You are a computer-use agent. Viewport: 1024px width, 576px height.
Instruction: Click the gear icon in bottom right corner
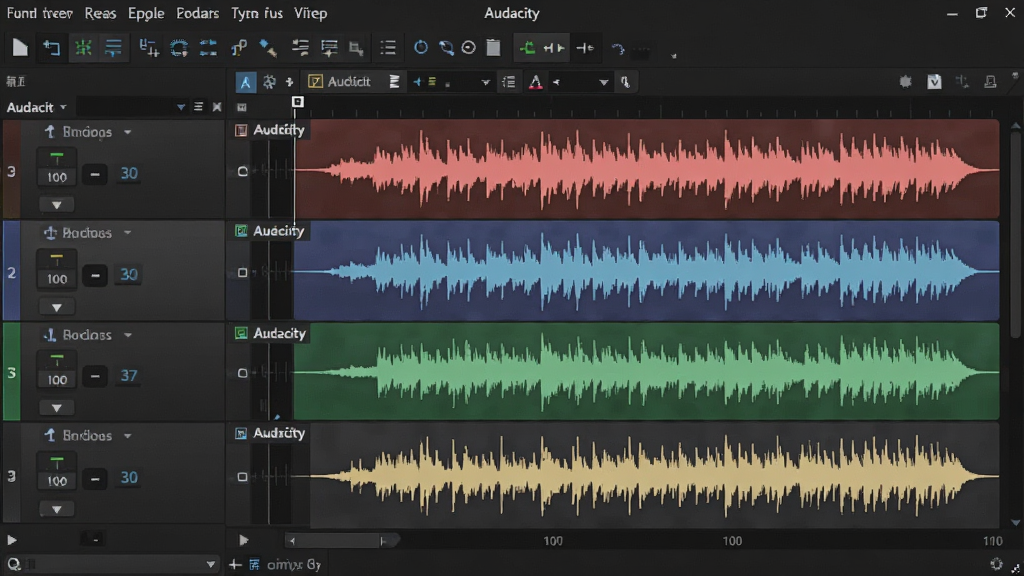(x=997, y=564)
